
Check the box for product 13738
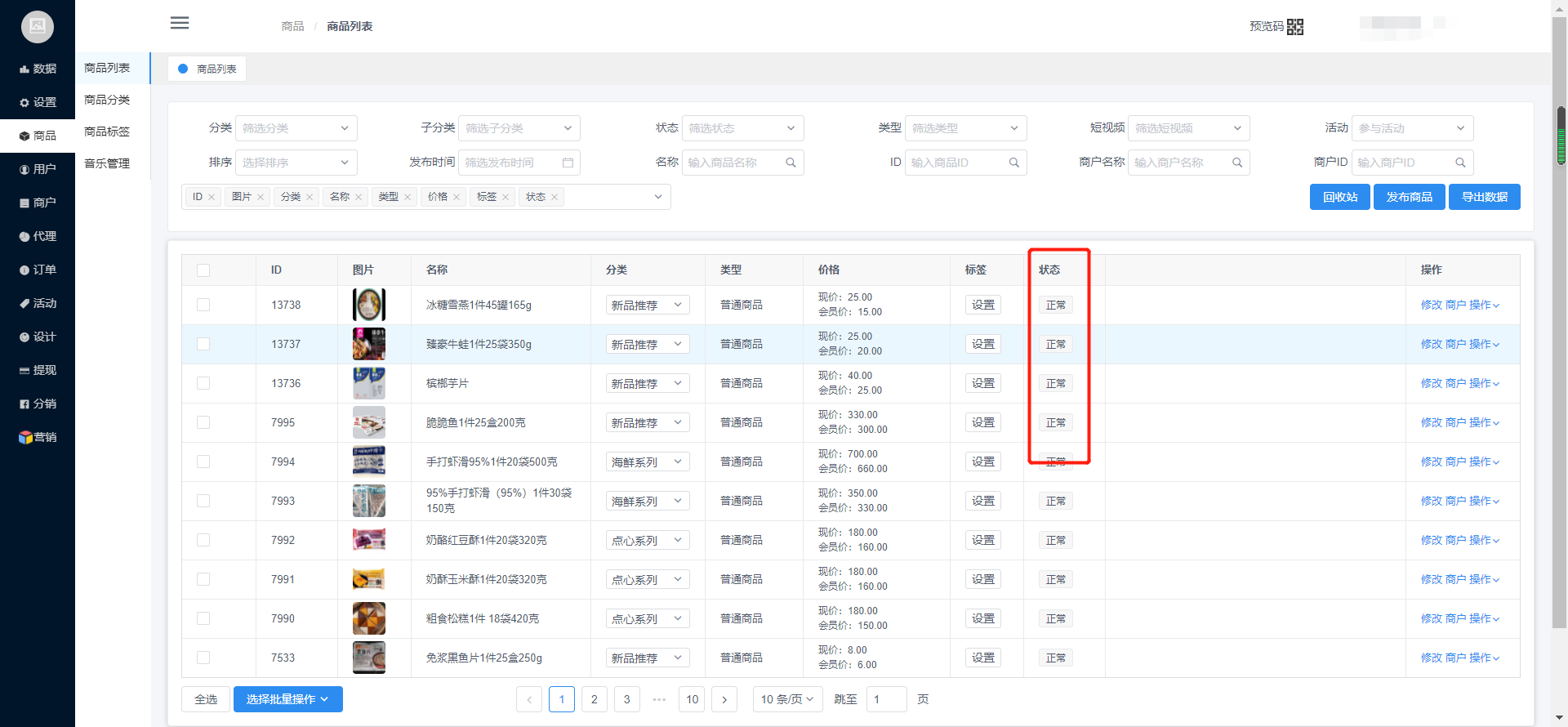[203, 305]
